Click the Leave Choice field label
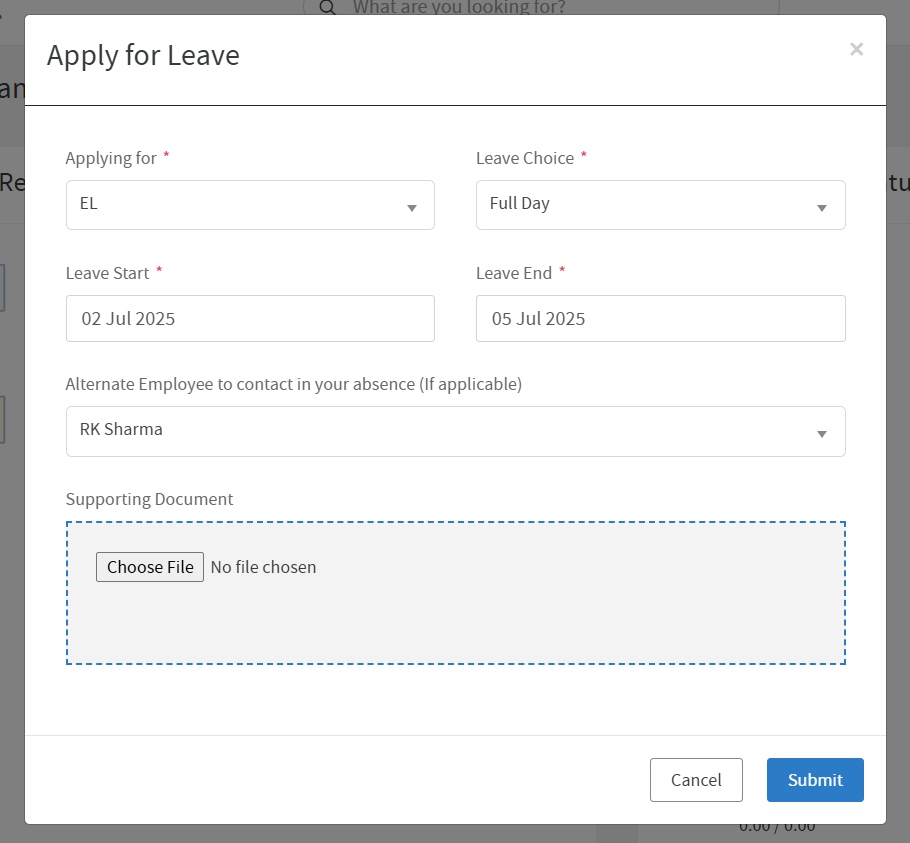Viewport: 910px width, 843px height. [525, 158]
